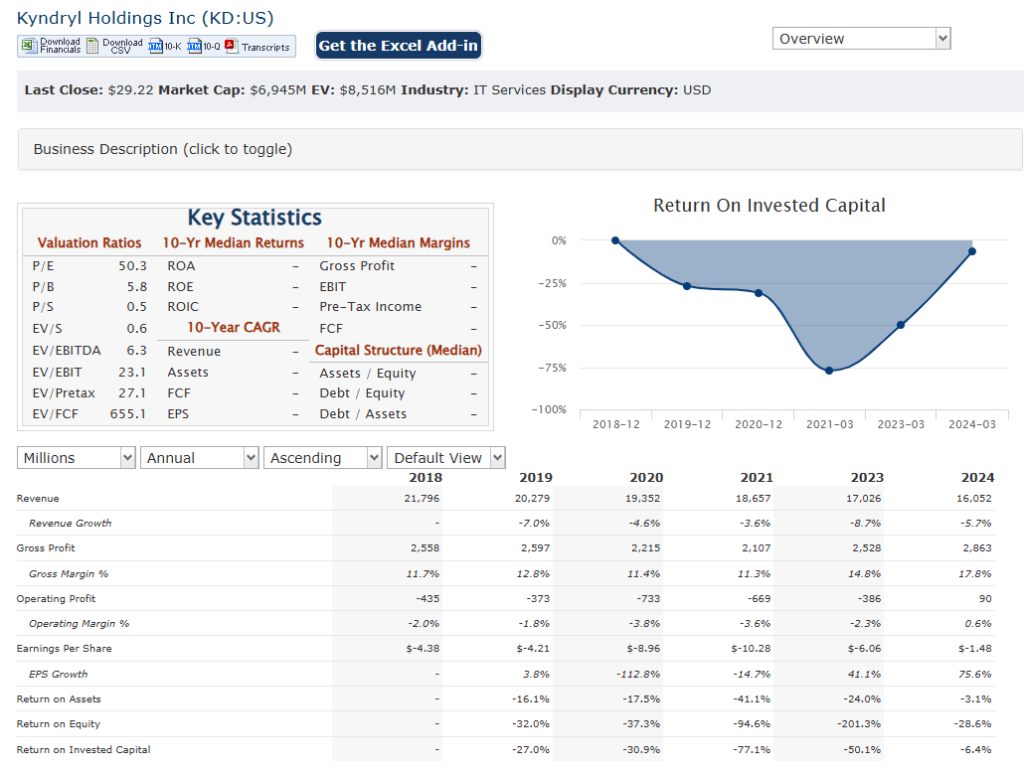Viewport: 1024px width, 772px height.
Task: Click the 2021 EPS value $-10.28
Action: [750, 649]
